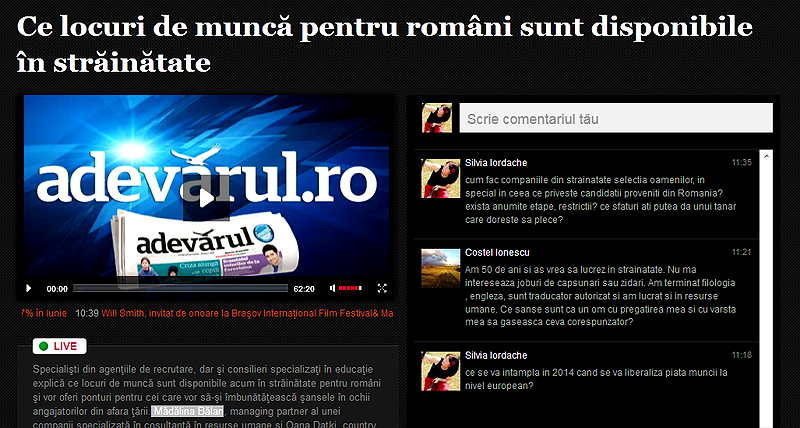Screen dimensions: 800x428
Task: Open Silvia Iordache's avatar on the 11:18 comment
Action: point(440,371)
